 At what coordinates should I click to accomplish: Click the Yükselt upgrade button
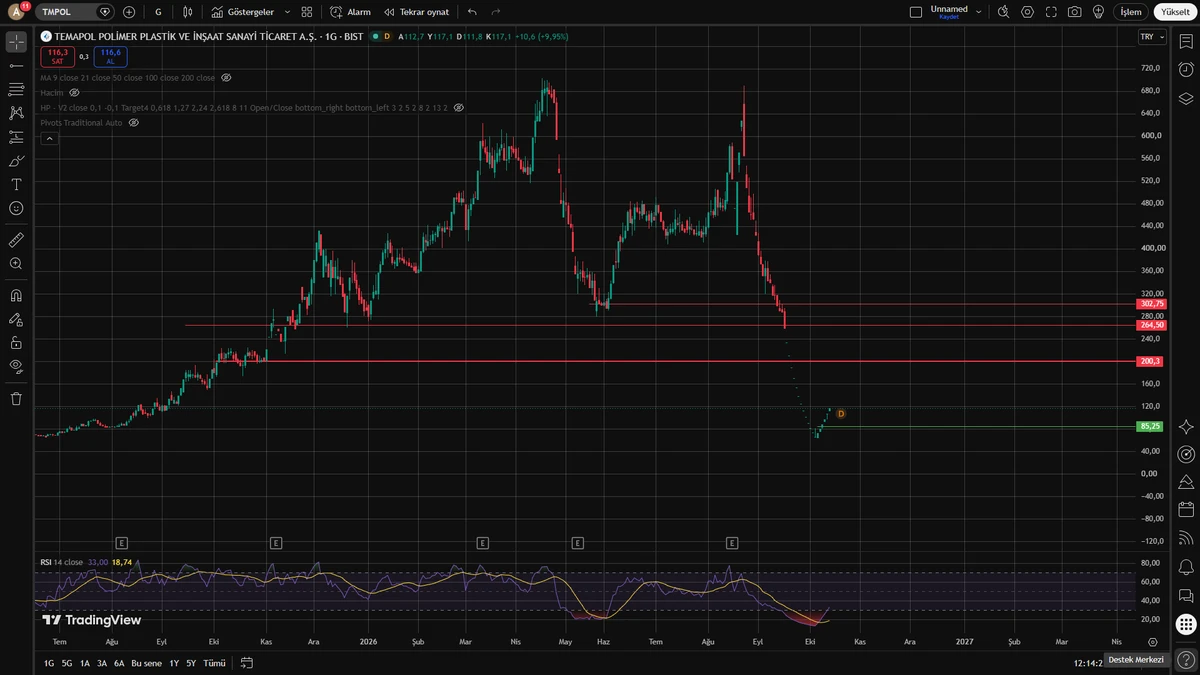pyautogui.click(x=1175, y=12)
